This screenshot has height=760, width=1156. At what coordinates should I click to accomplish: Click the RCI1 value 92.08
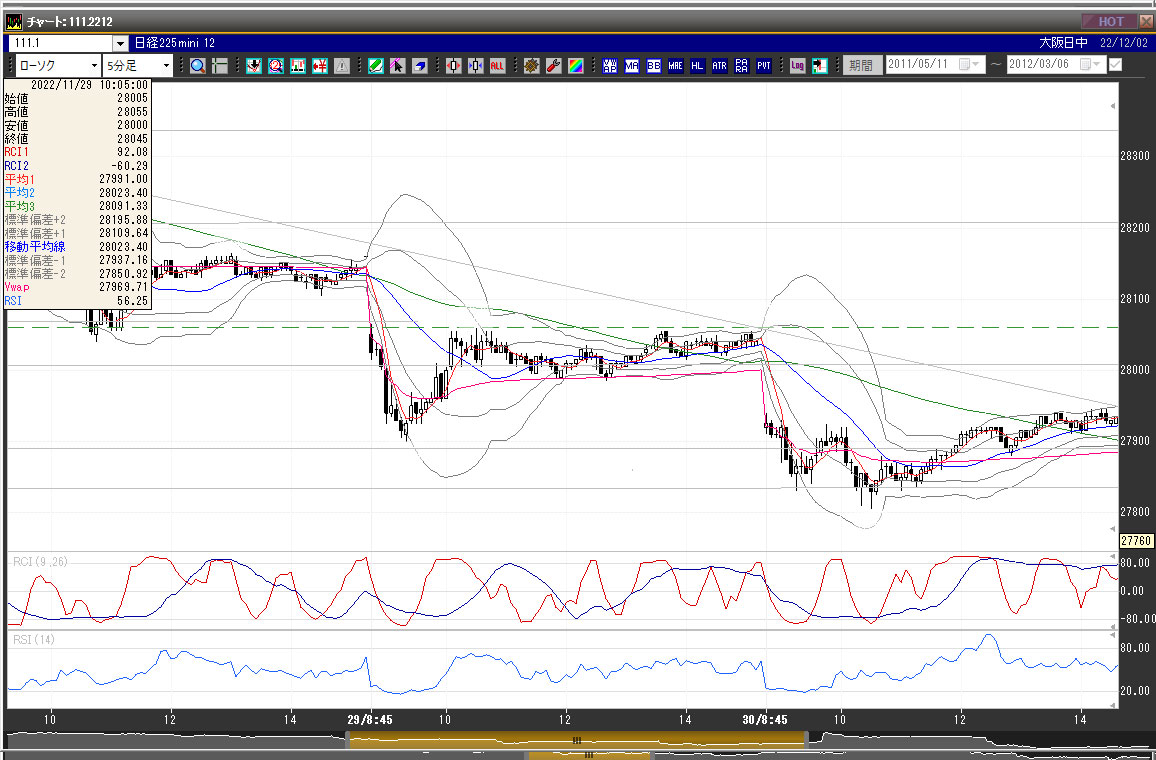tap(133, 152)
